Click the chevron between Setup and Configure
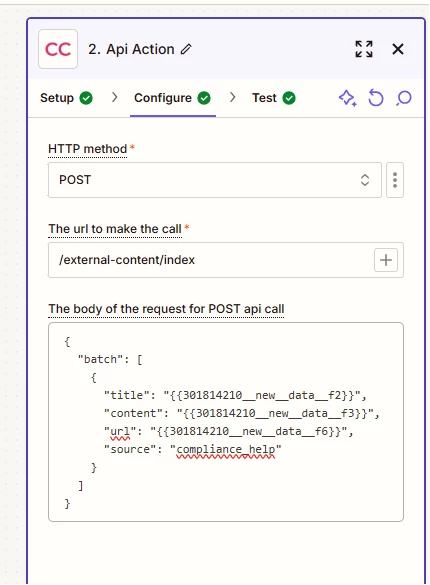The height and width of the screenshot is (585, 430). 114,98
